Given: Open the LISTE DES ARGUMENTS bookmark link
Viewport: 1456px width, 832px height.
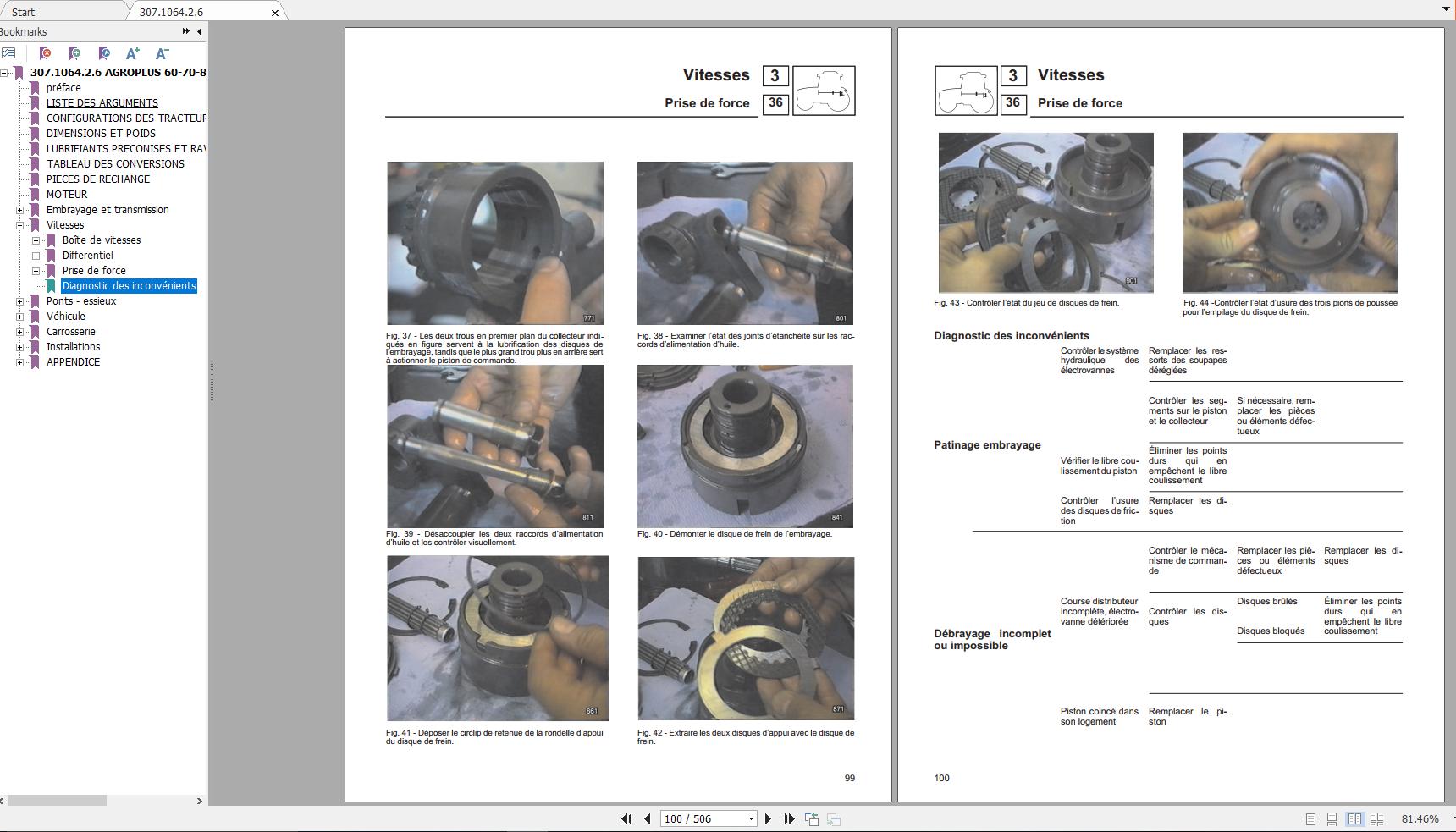Looking at the screenshot, I should pos(102,103).
